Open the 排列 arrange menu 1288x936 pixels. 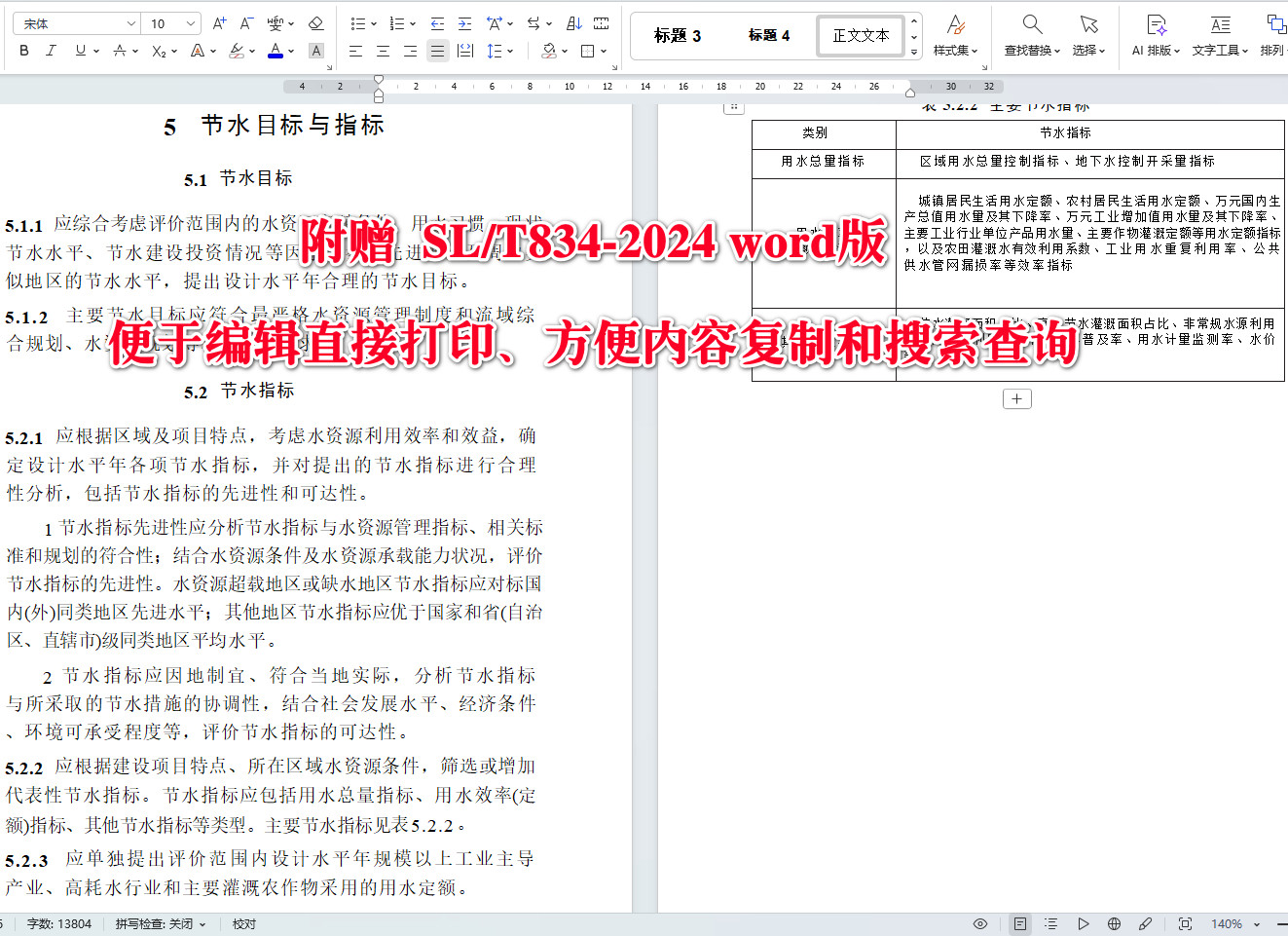(1272, 35)
